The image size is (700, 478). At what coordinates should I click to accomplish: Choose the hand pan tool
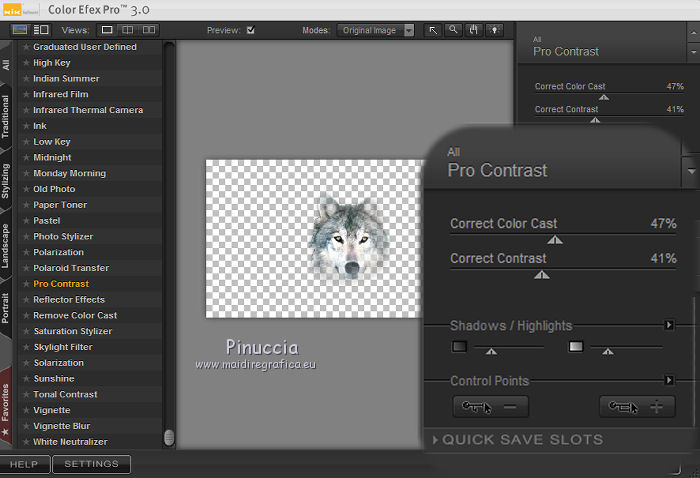click(474, 30)
